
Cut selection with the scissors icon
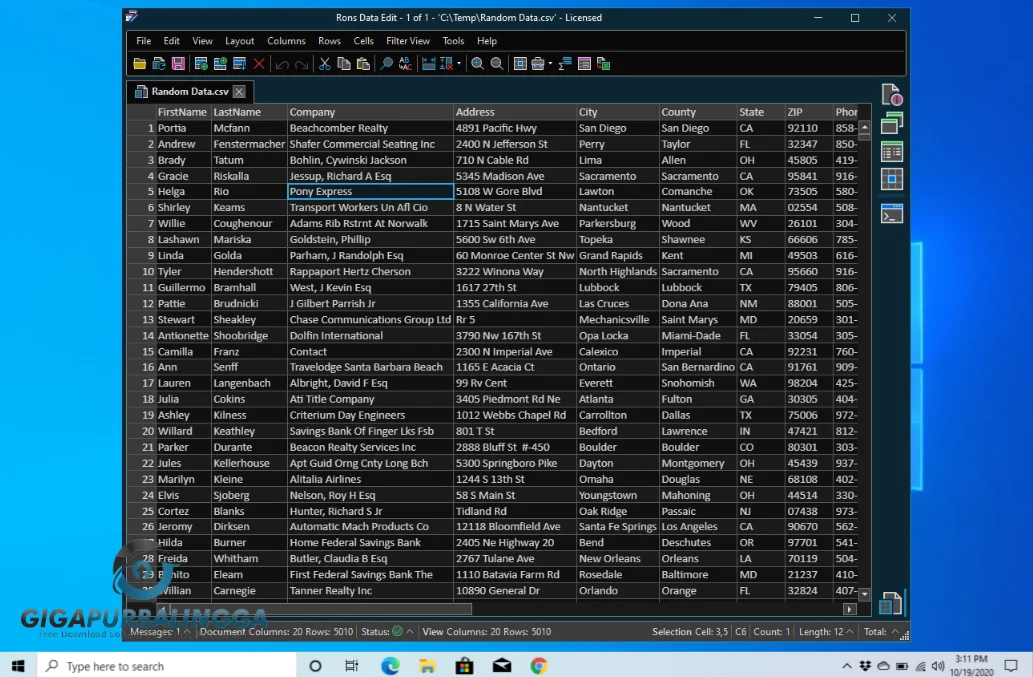[324, 64]
